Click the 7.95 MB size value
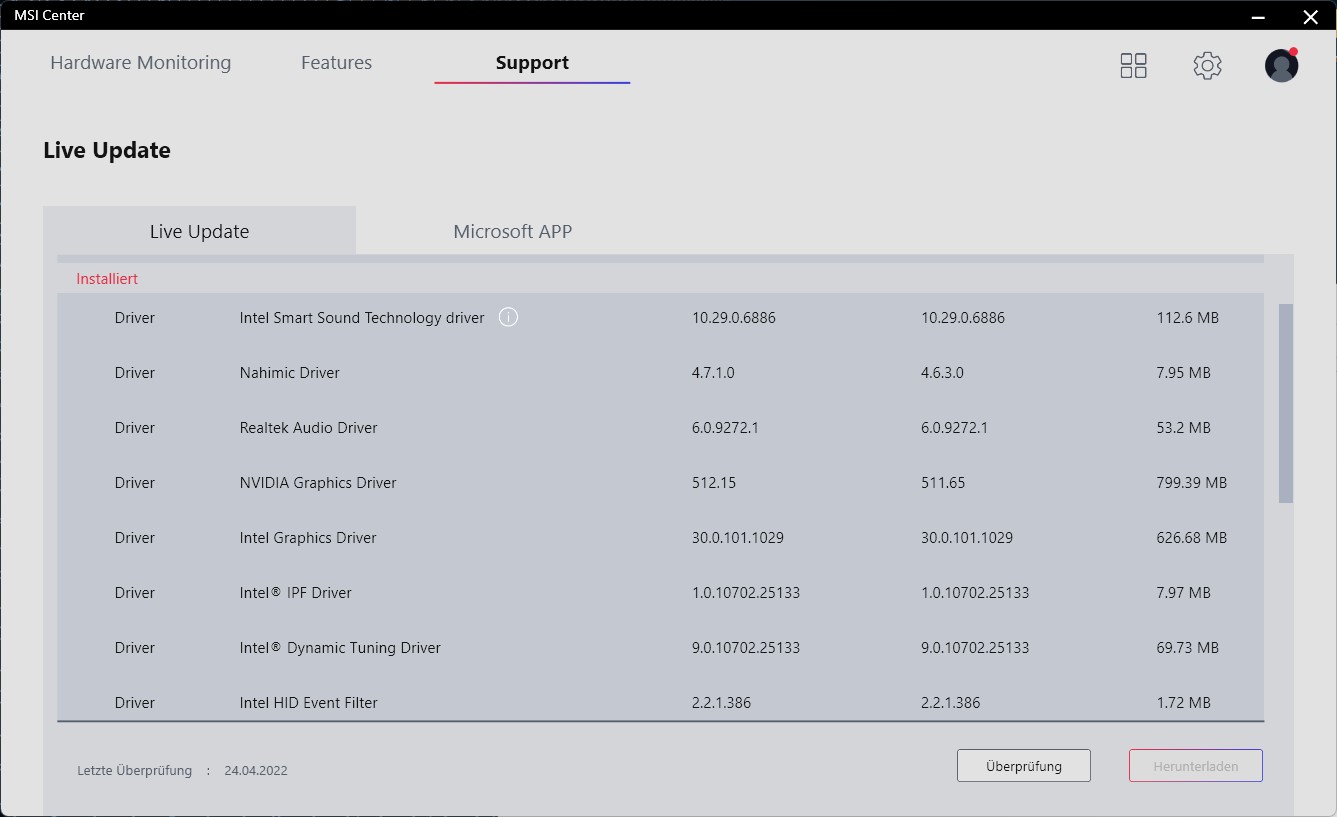Image resolution: width=1337 pixels, height=817 pixels. tap(1184, 373)
